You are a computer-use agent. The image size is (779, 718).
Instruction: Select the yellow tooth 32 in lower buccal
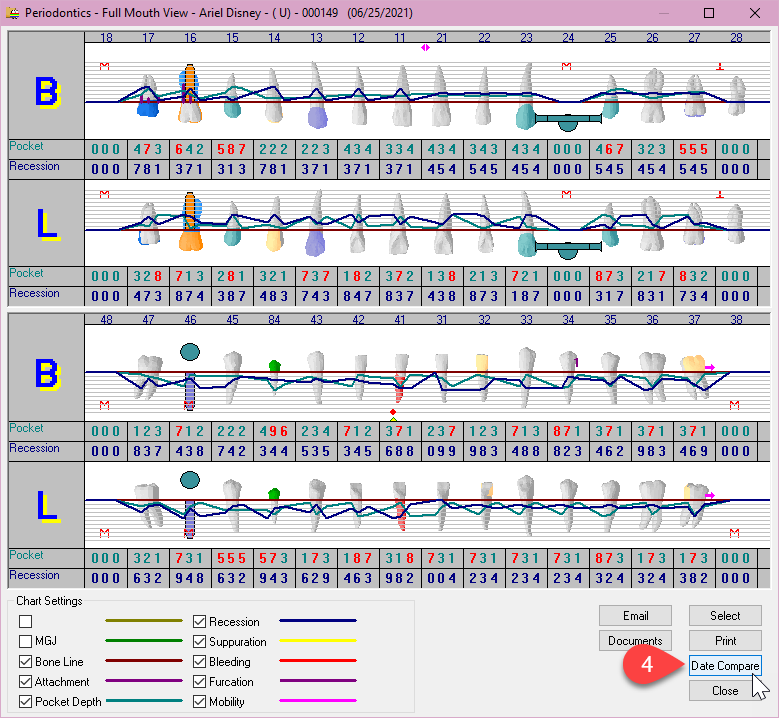tap(481, 363)
